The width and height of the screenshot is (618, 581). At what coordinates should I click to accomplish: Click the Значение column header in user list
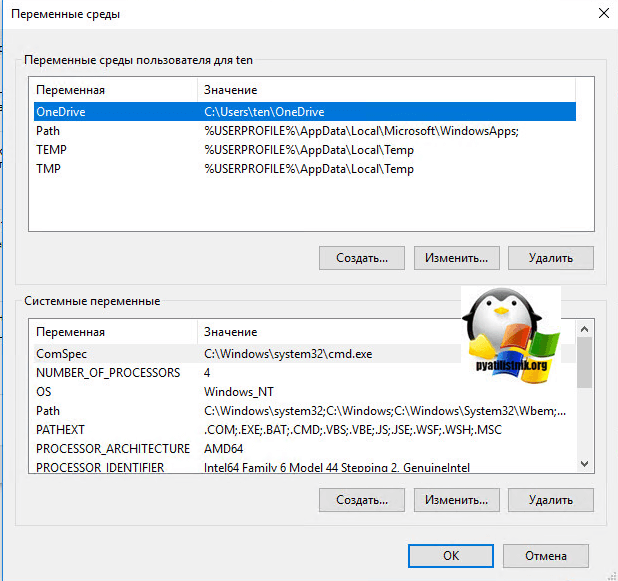(386, 90)
